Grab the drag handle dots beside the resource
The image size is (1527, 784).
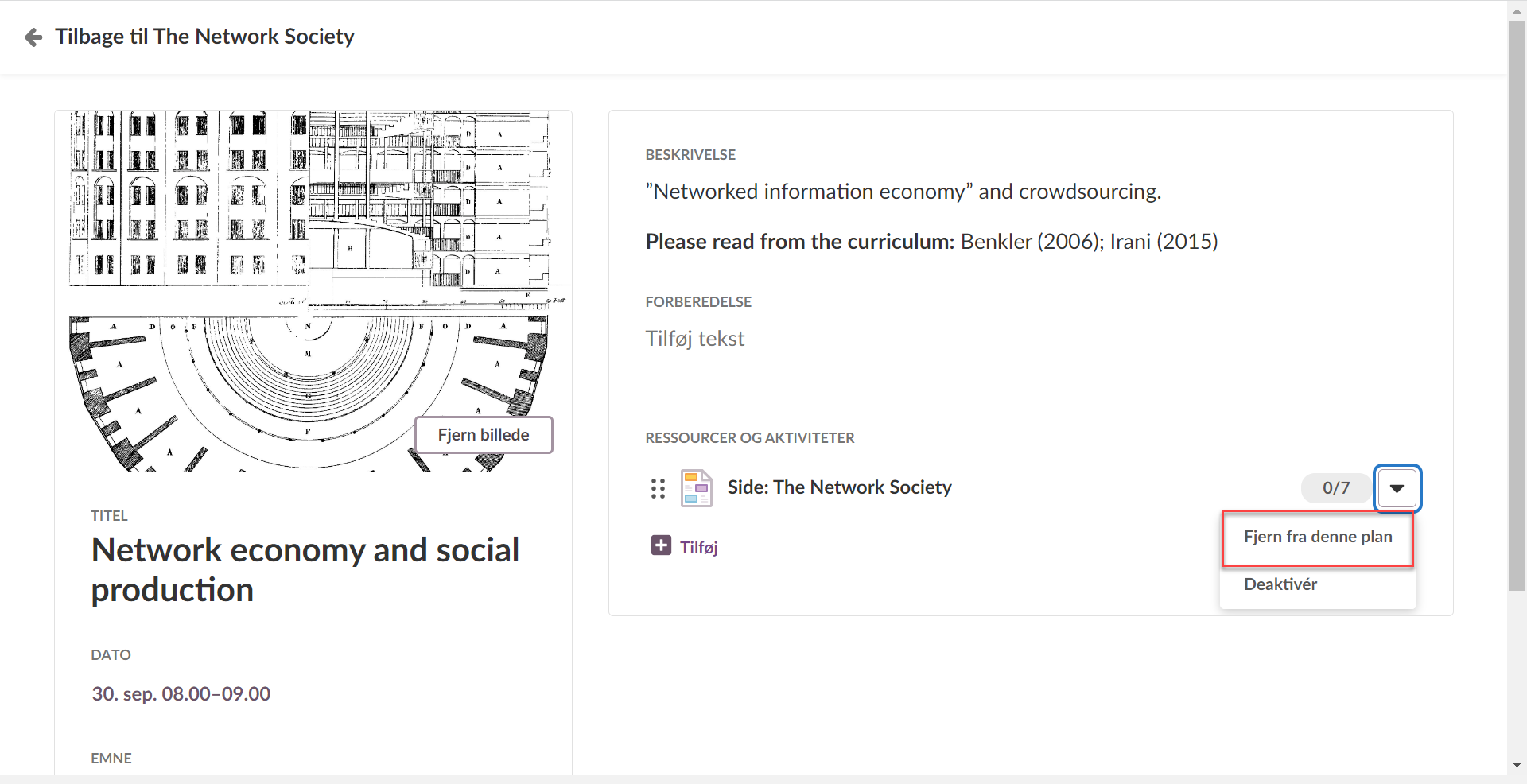click(658, 488)
